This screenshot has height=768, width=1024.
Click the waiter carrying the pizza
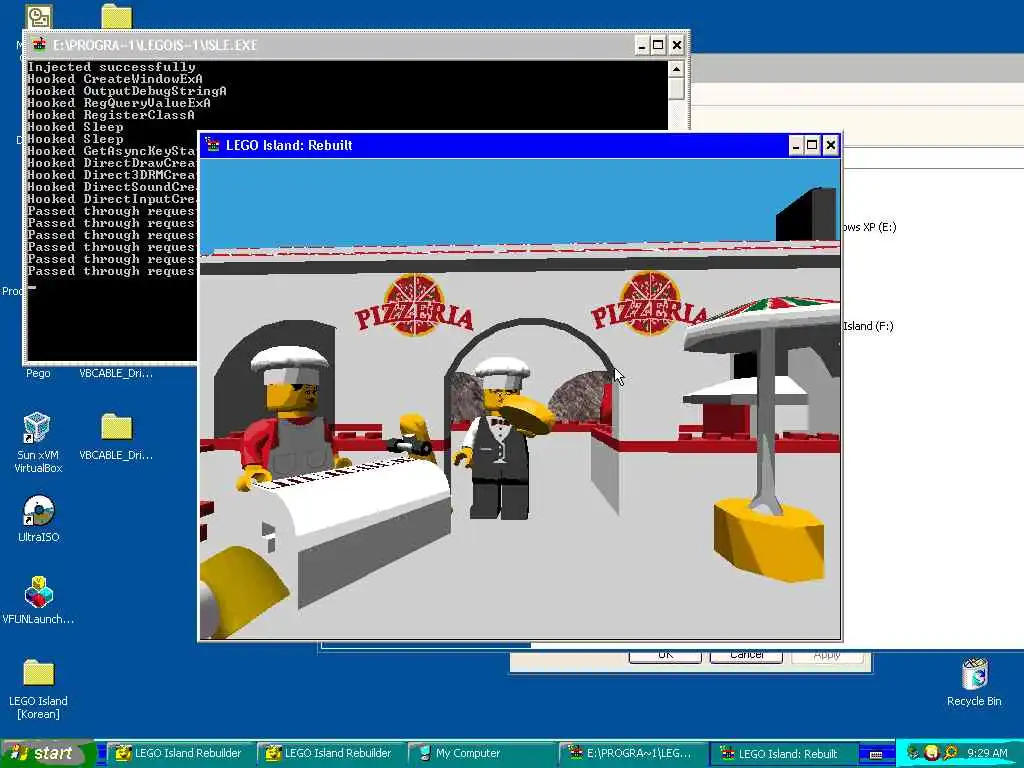pos(500,438)
